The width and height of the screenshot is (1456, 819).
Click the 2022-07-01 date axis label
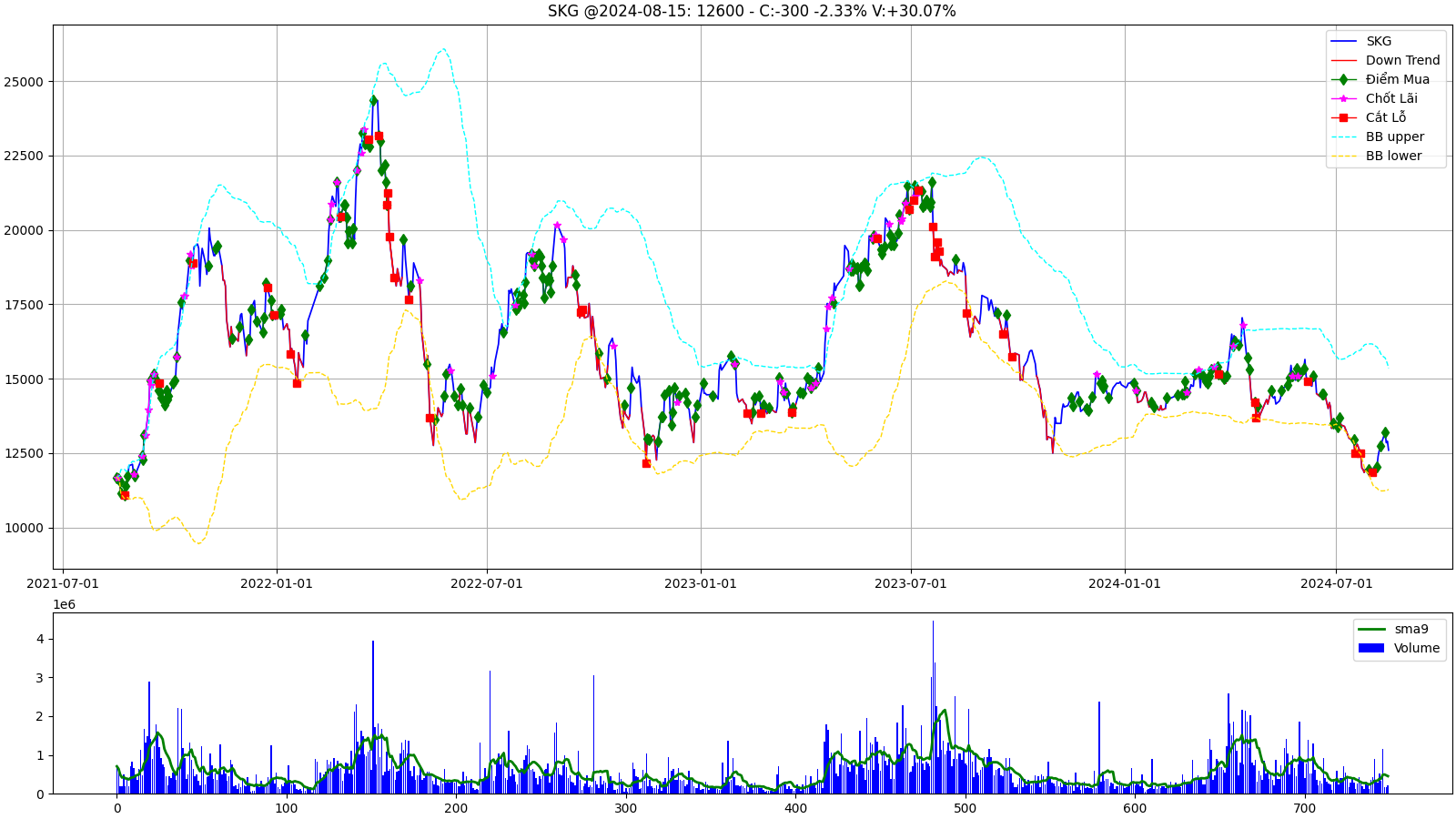point(487,583)
